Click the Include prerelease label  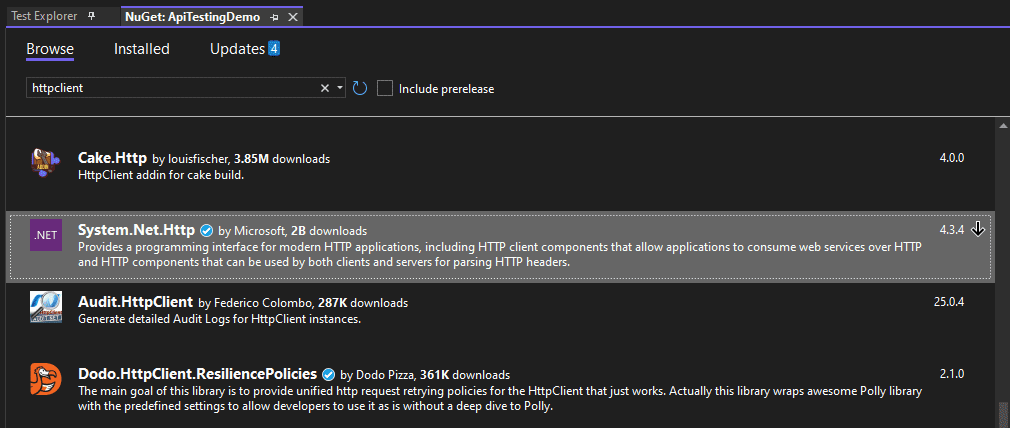click(446, 89)
